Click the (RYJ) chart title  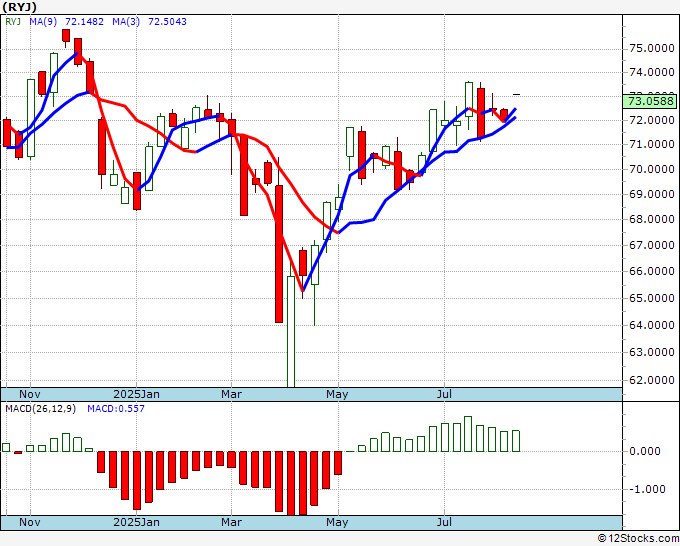(x=20, y=7)
